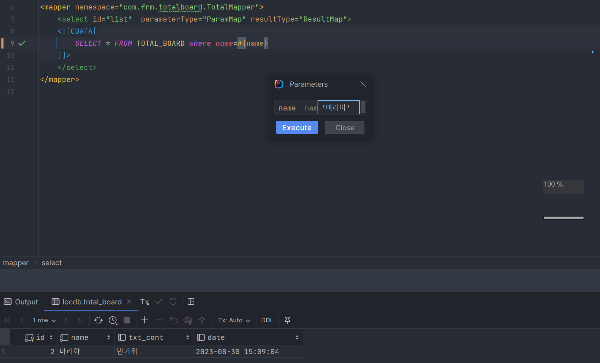Screen dimensions: 600x363
Task: Click the Tx transaction mode icon
Action: (x=144, y=302)
